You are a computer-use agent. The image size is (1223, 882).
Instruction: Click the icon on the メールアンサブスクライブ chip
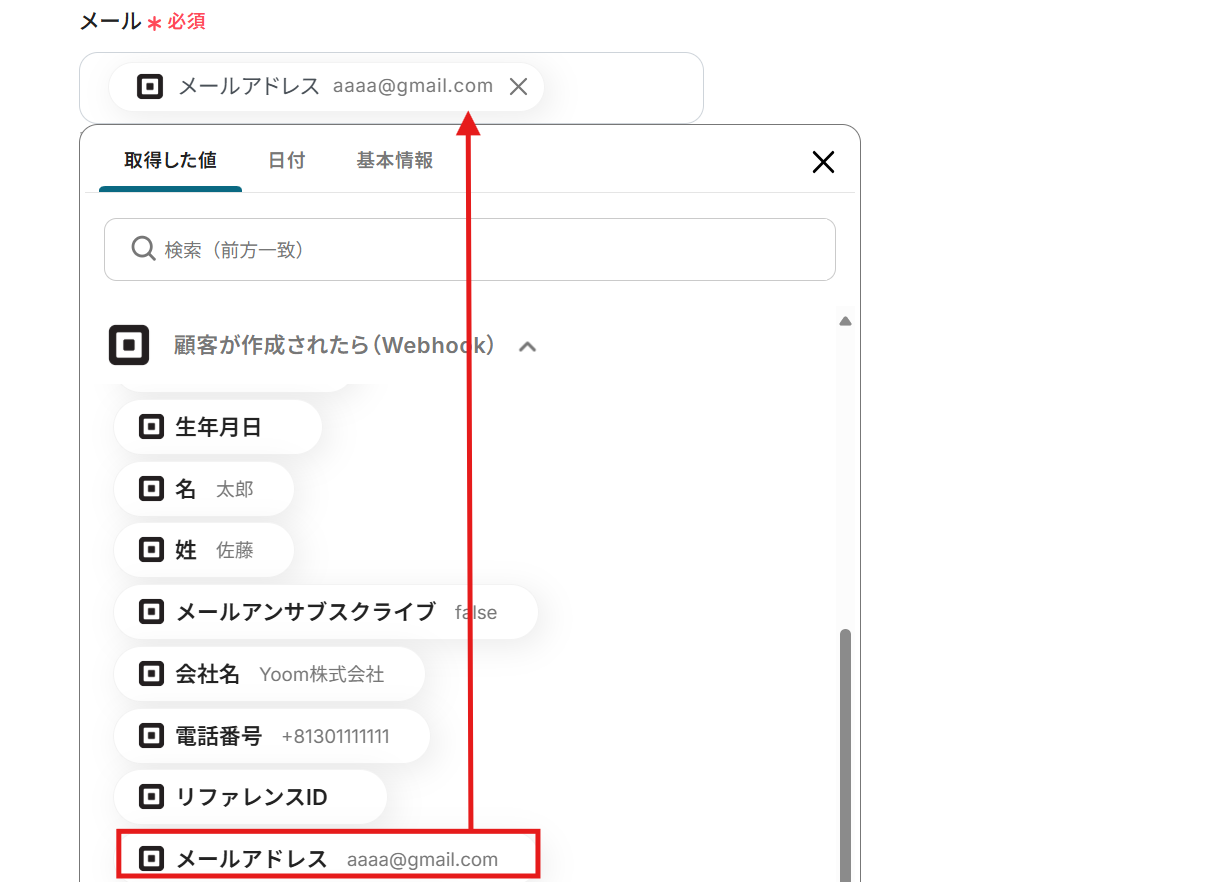[x=150, y=611]
